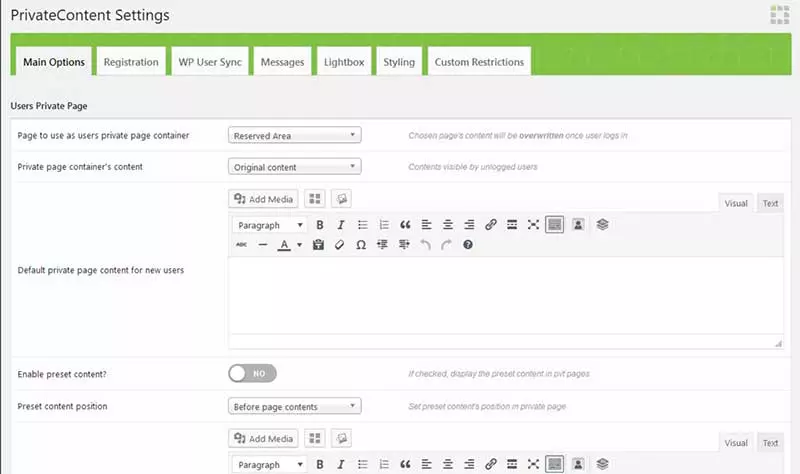
Task: Select the Main Options tab
Action: tap(54, 62)
